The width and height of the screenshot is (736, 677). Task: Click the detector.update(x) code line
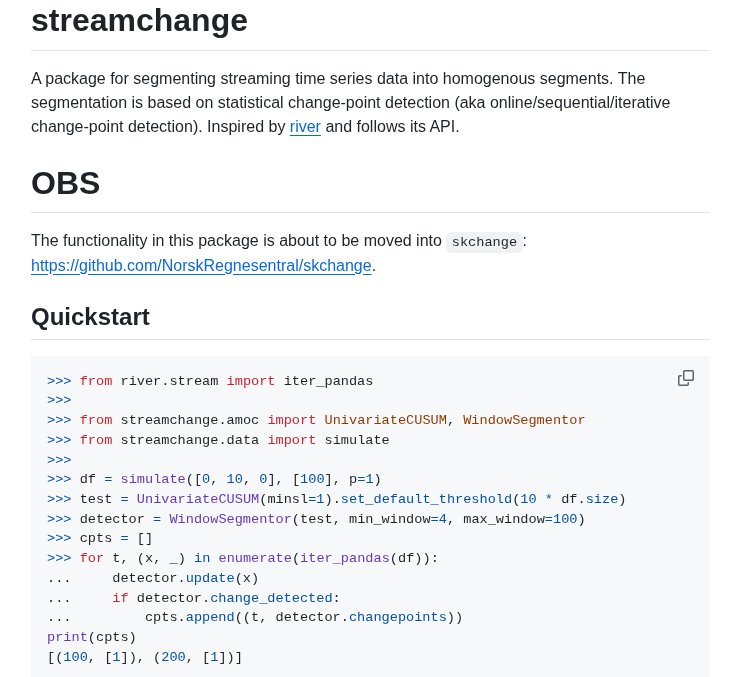(185, 578)
